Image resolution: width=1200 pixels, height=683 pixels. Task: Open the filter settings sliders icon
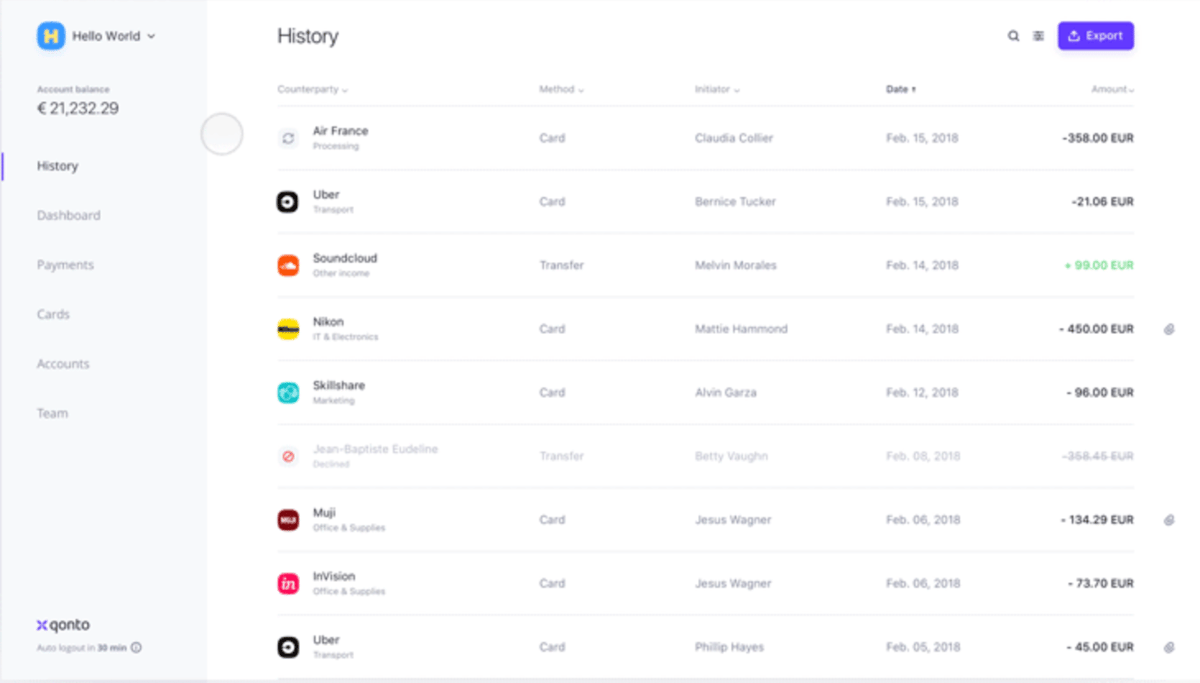1039,36
